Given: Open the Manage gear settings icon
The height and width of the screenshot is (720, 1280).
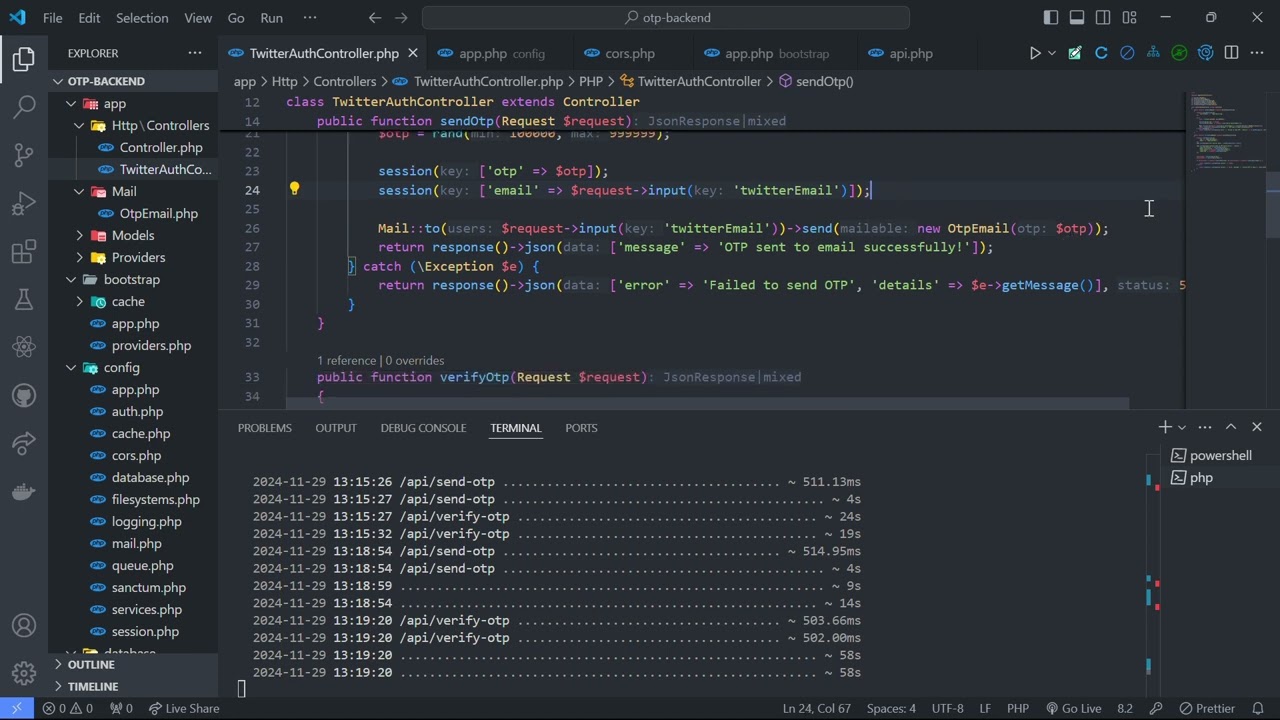Looking at the screenshot, I should pyautogui.click(x=24, y=672).
